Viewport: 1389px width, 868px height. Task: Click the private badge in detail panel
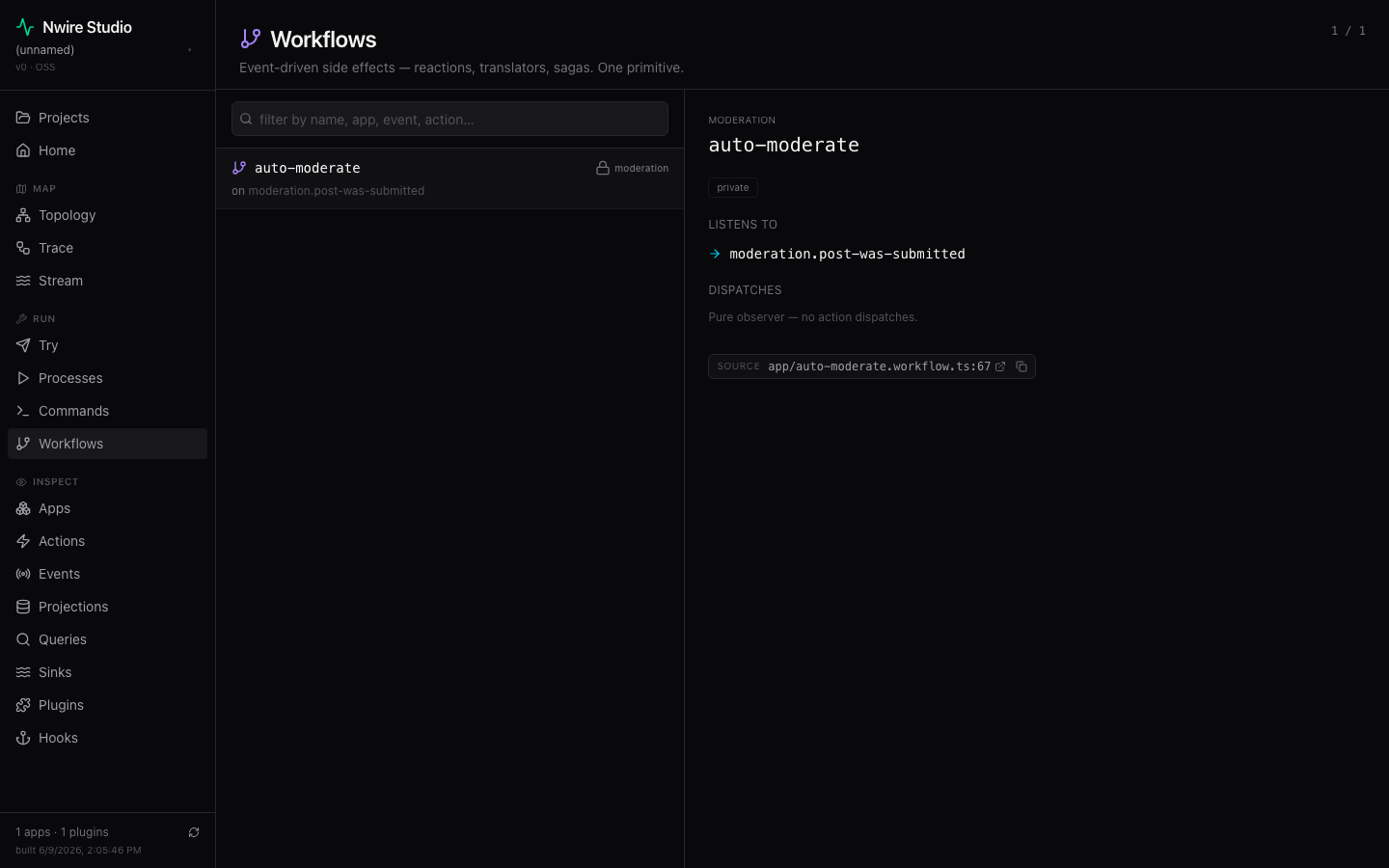coord(733,188)
